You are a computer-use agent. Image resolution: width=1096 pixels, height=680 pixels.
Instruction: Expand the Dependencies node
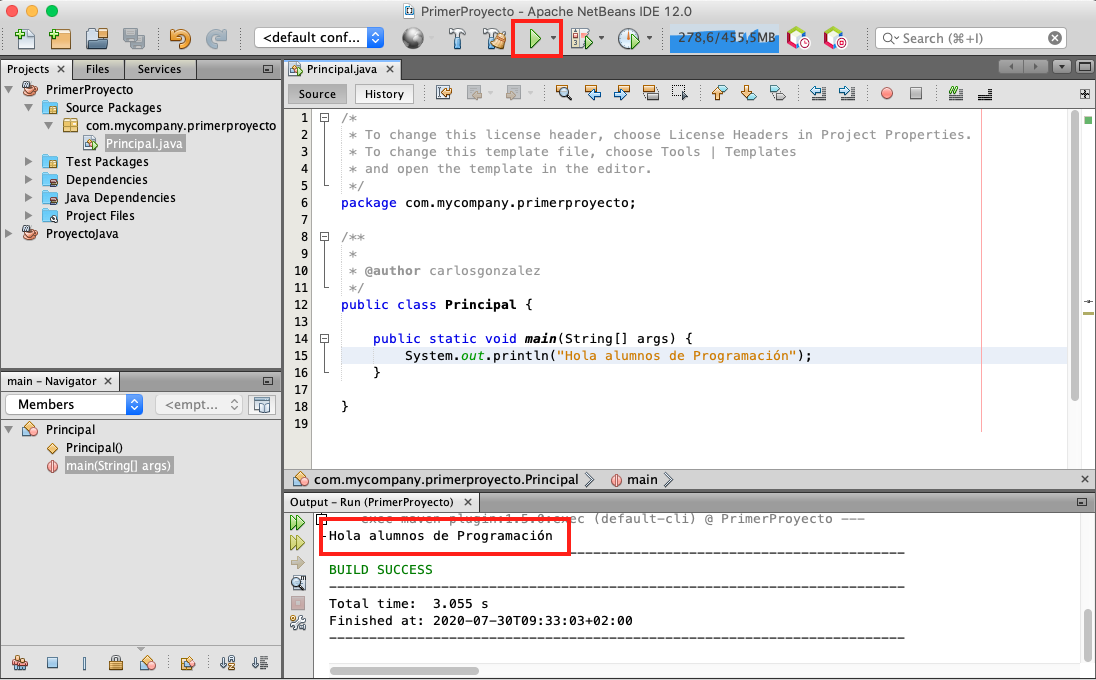point(29,180)
